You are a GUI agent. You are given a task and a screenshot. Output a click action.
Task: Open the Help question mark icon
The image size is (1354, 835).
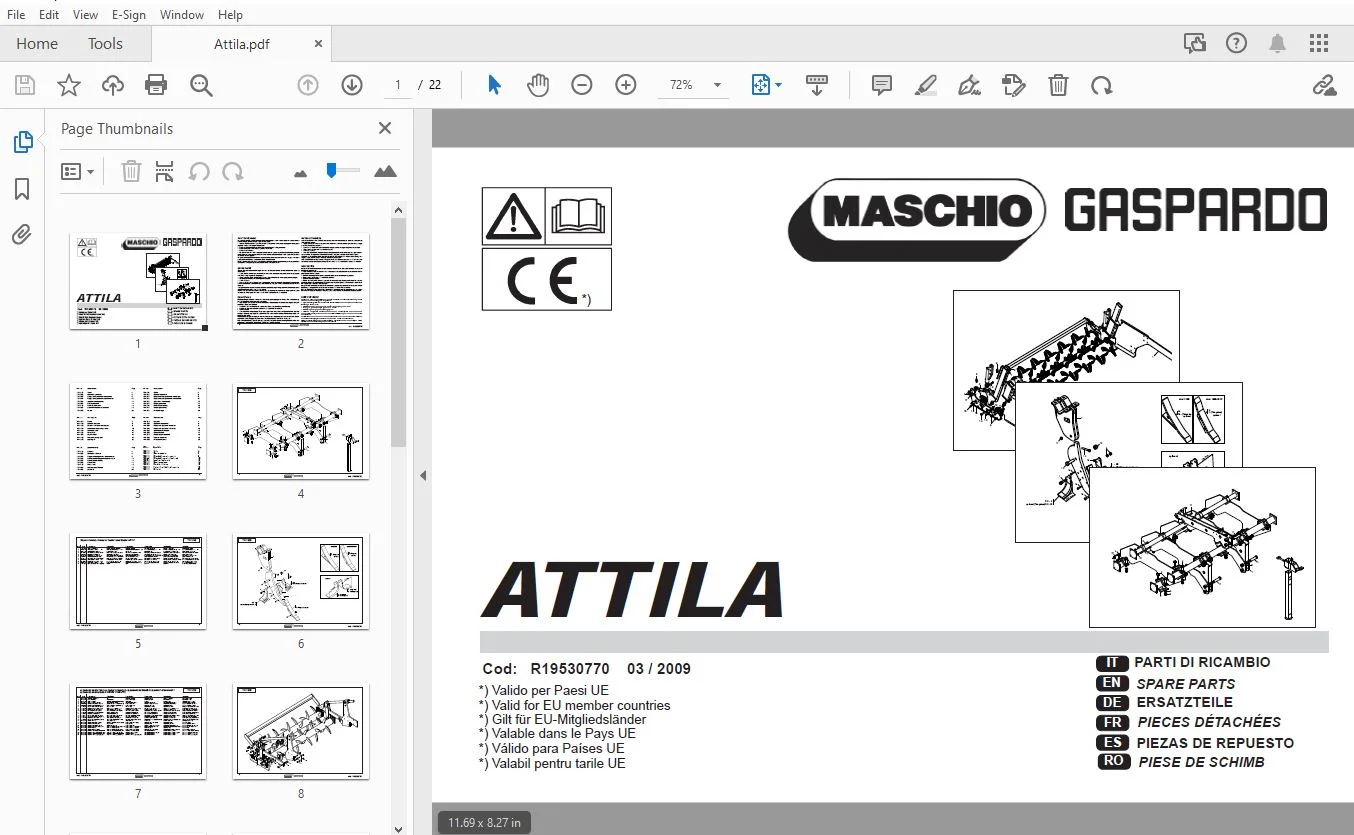pyautogui.click(x=1237, y=43)
